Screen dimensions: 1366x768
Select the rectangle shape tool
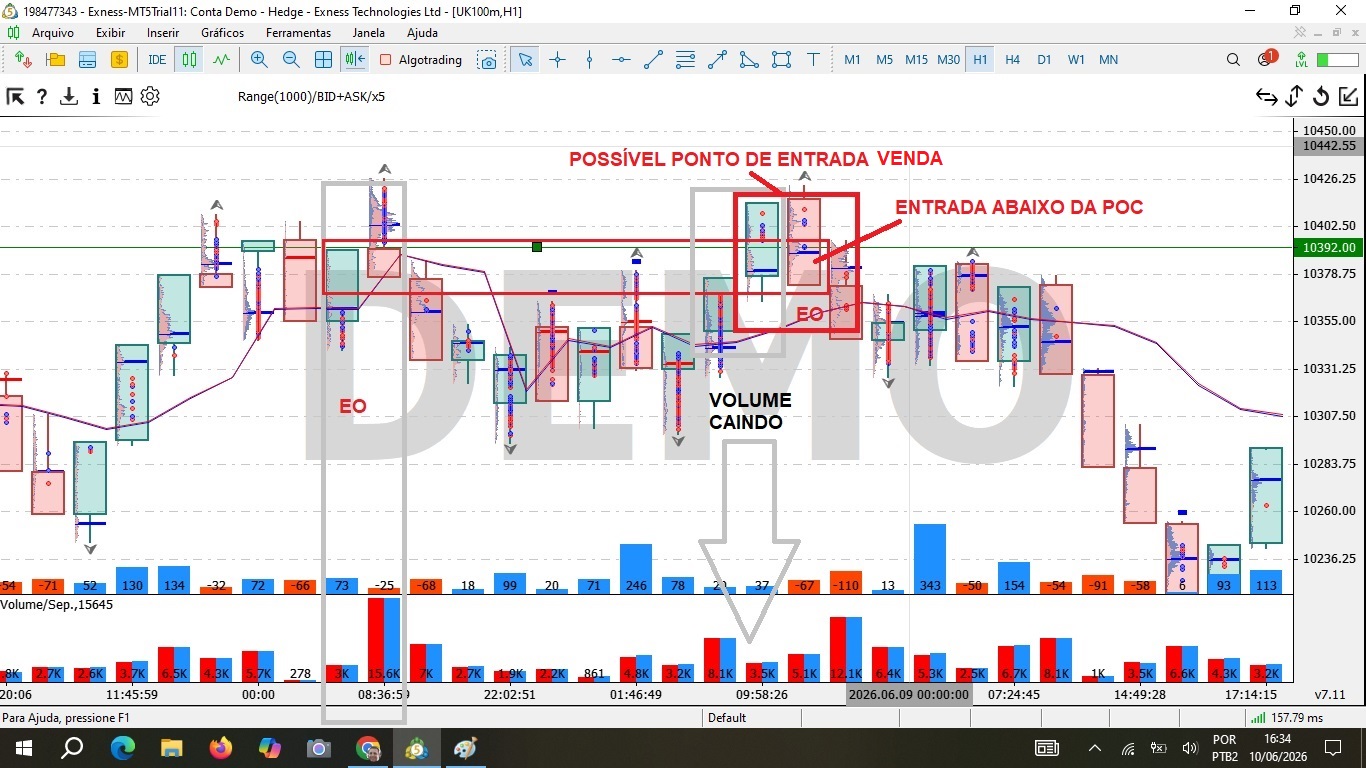click(x=781, y=60)
